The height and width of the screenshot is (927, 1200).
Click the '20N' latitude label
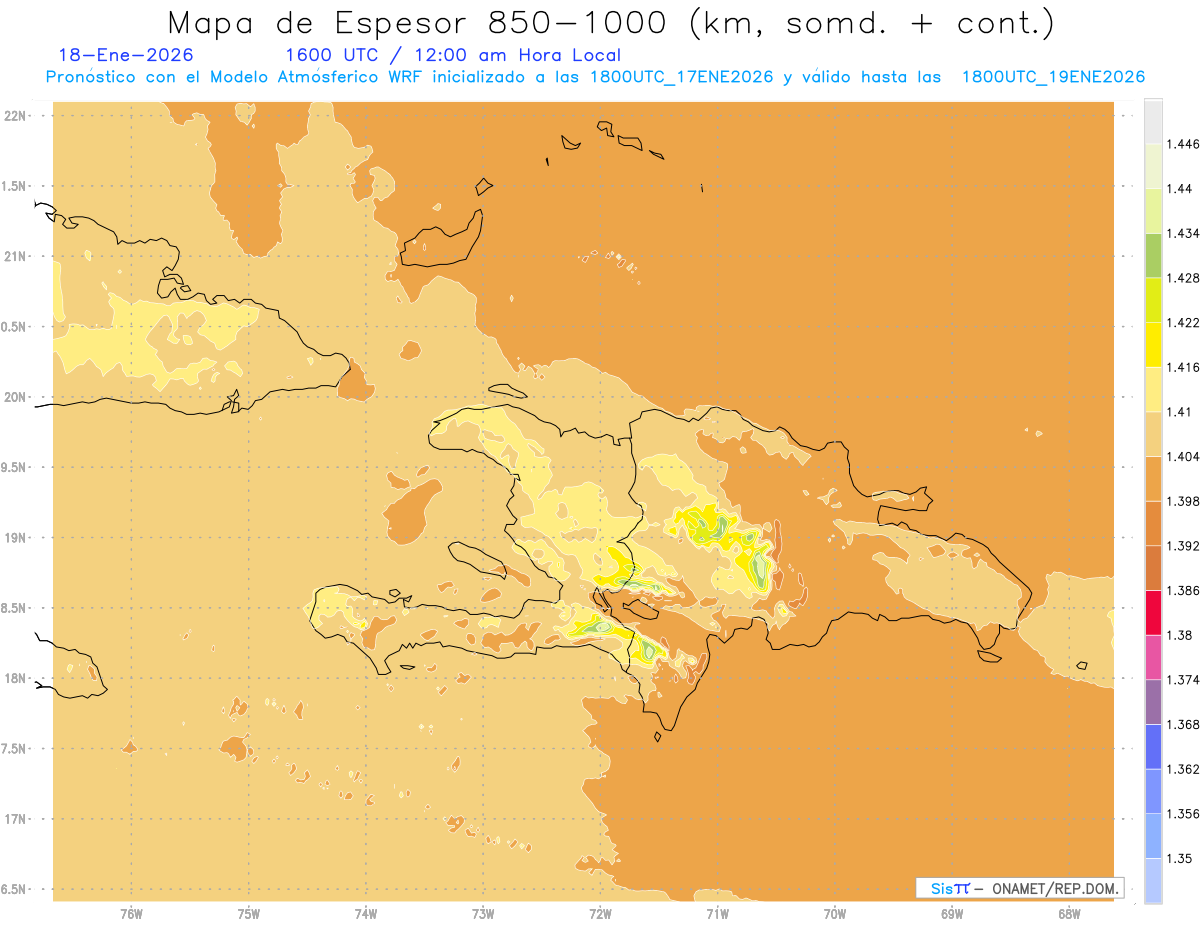click(x=15, y=397)
